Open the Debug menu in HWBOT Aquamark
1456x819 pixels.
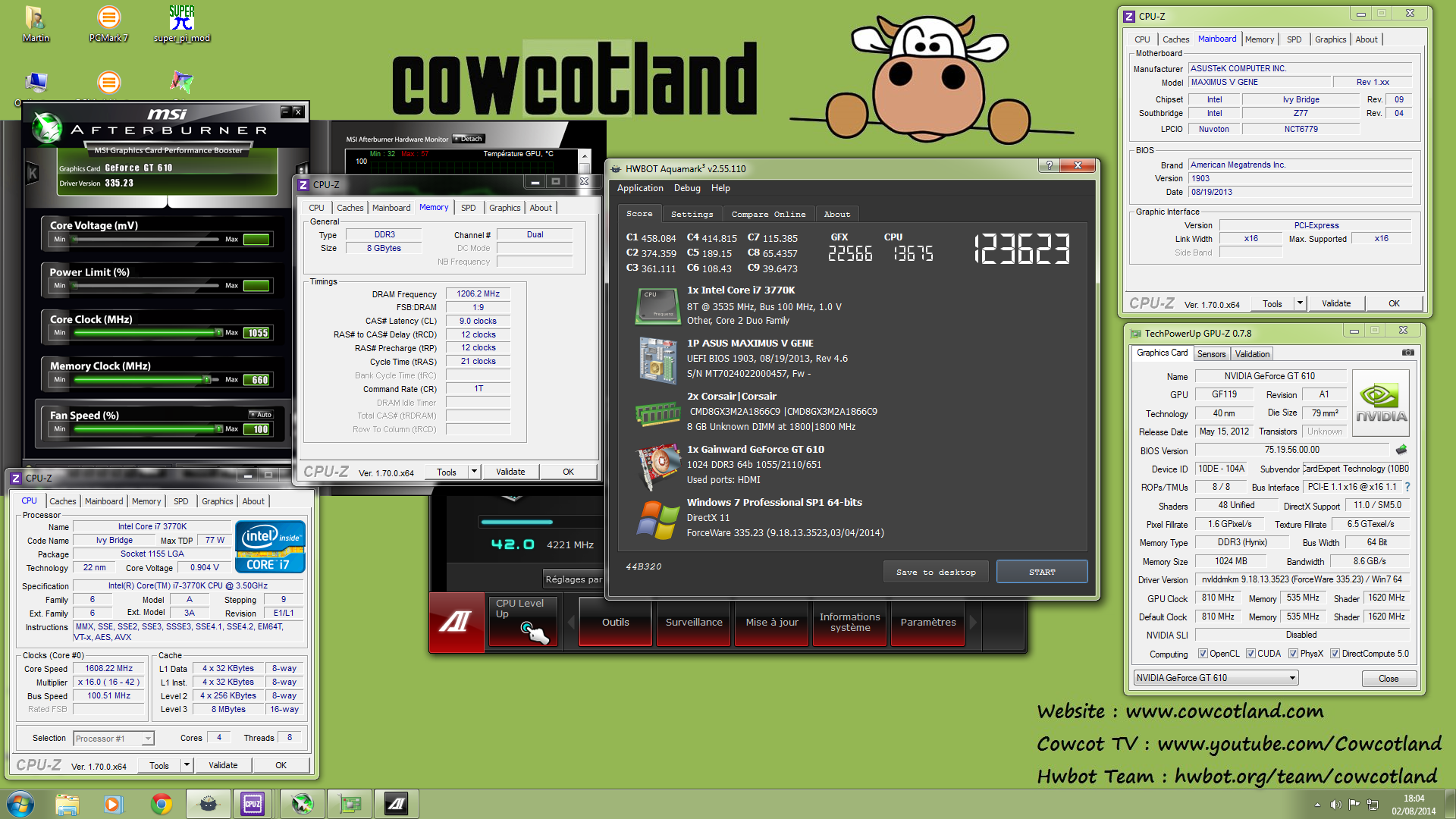click(x=687, y=188)
